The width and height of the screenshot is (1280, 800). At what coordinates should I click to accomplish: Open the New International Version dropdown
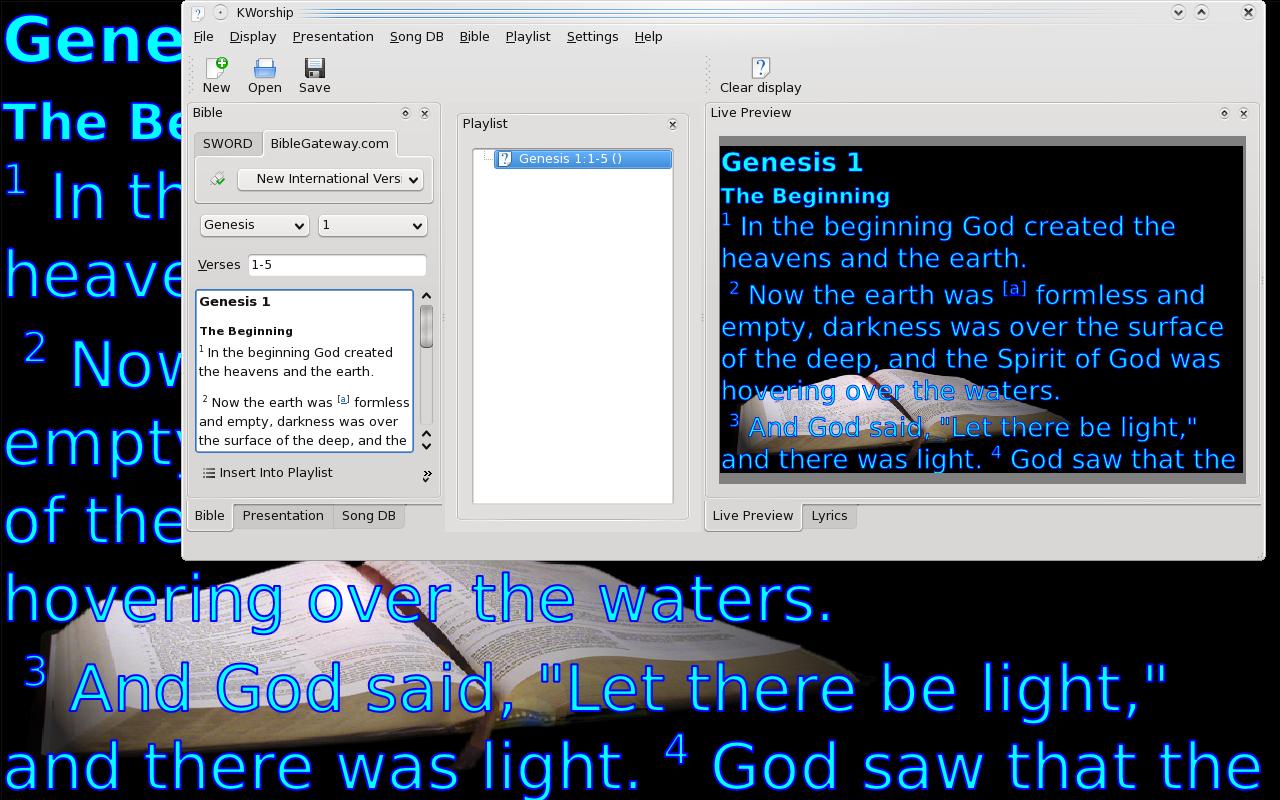330,179
